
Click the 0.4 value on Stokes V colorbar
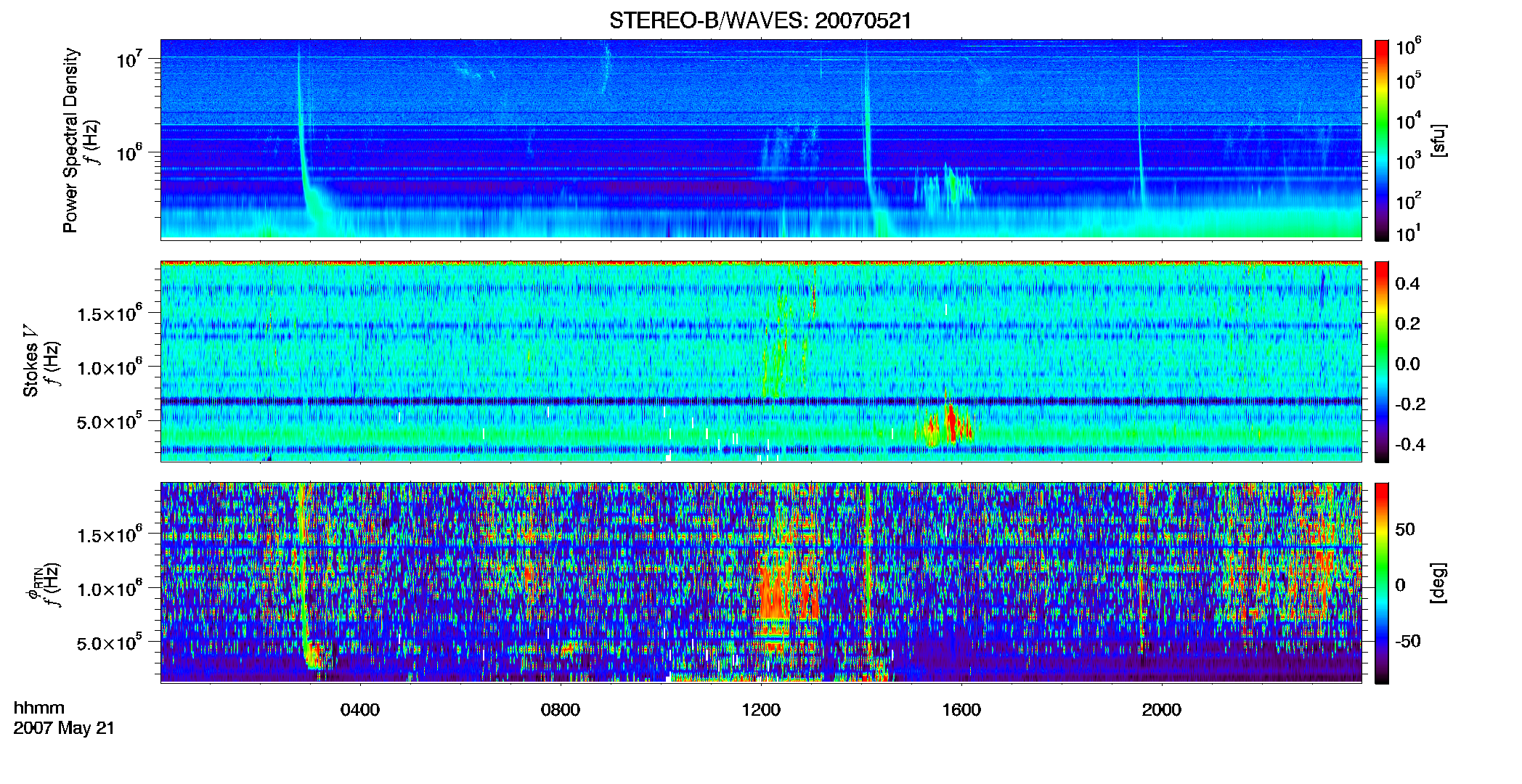point(1407,284)
